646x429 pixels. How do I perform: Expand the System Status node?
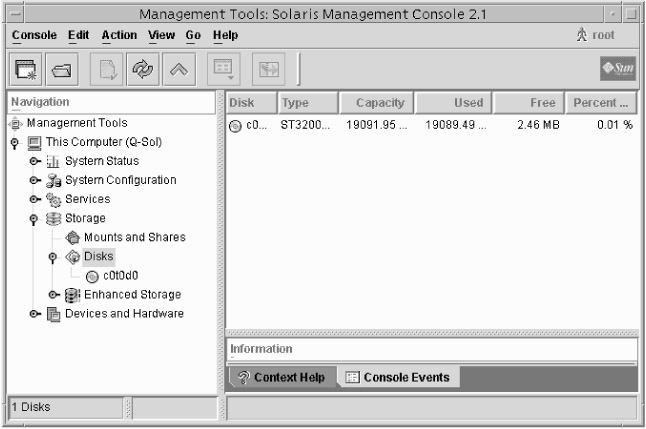[x=33, y=161]
